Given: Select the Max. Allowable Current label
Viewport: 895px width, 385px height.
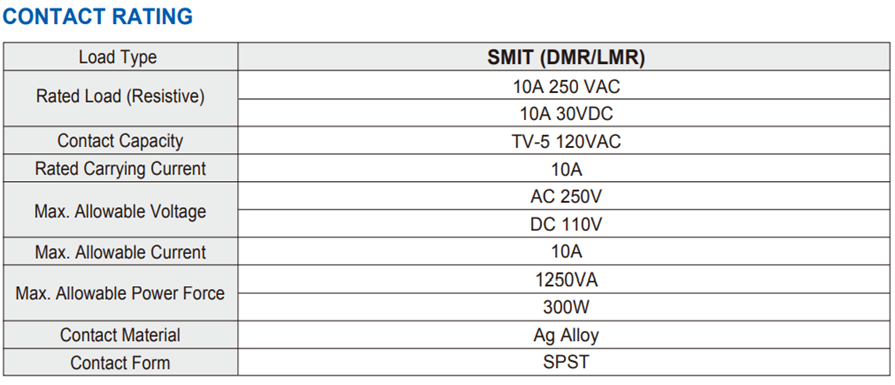Looking at the screenshot, I should click(x=120, y=252).
